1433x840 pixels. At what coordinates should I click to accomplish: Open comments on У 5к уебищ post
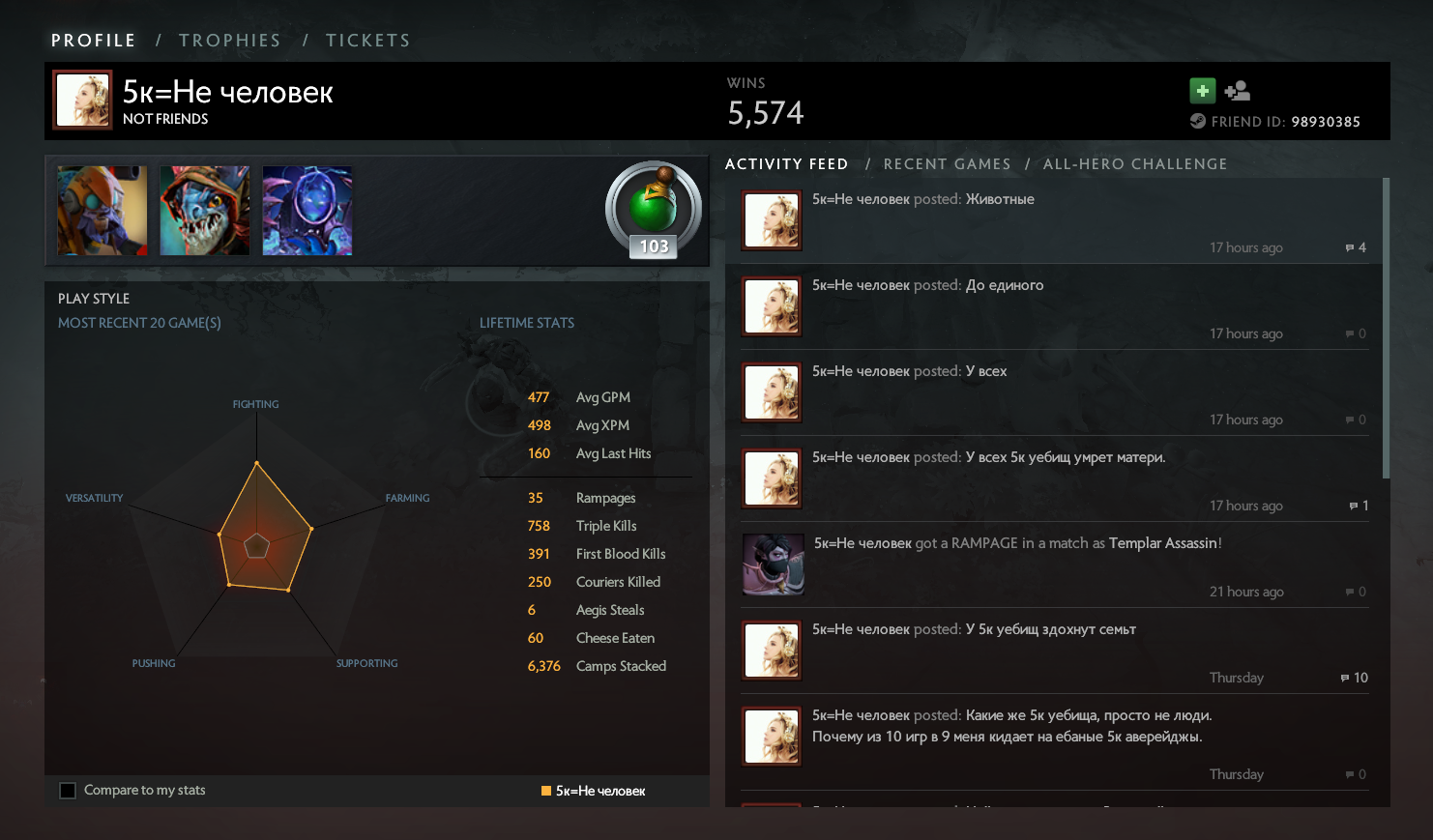pyautogui.click(x=1345, y=679)
